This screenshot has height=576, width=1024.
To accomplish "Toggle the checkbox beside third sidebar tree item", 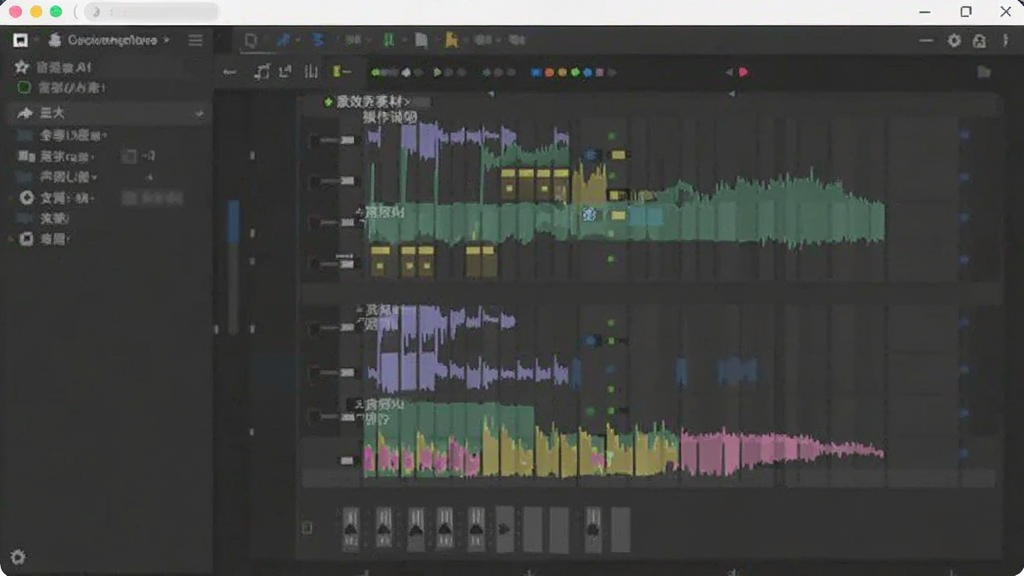I will pos(129,156).
